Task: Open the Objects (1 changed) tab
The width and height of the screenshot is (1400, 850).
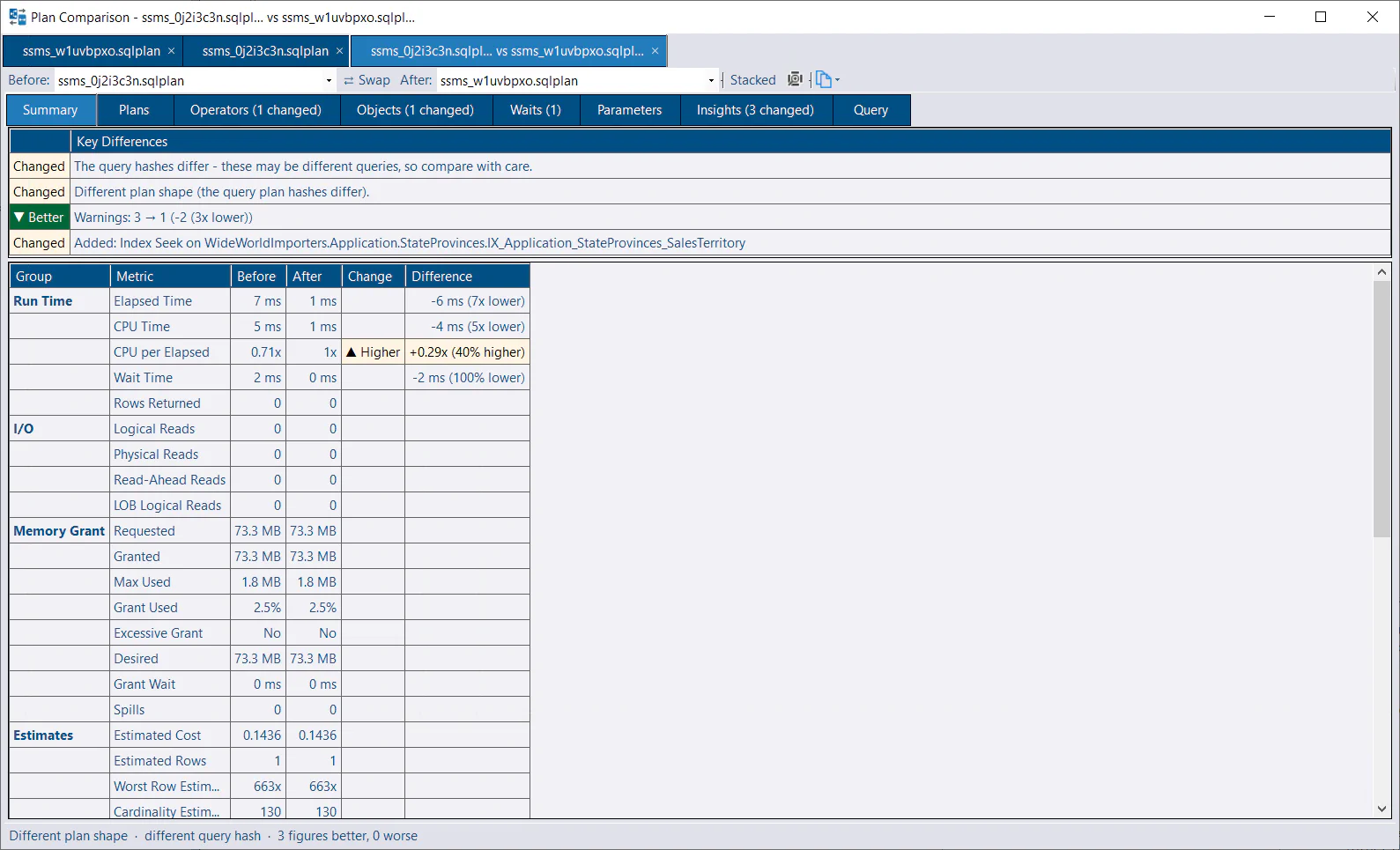Action: click(x=415, y=110)
